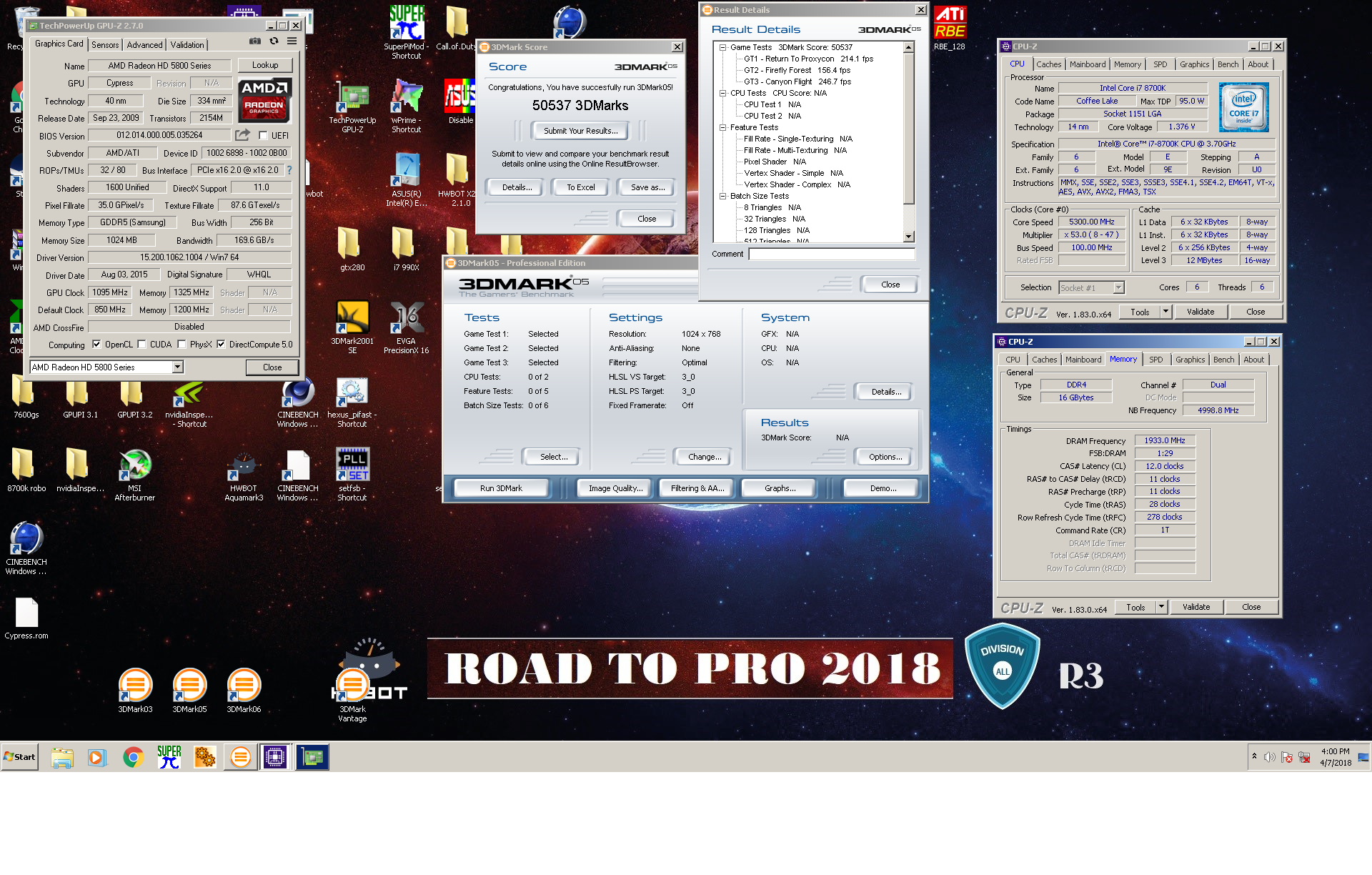Click the Image Quality button
This screenshot has width=1372, height=875.
615,488
